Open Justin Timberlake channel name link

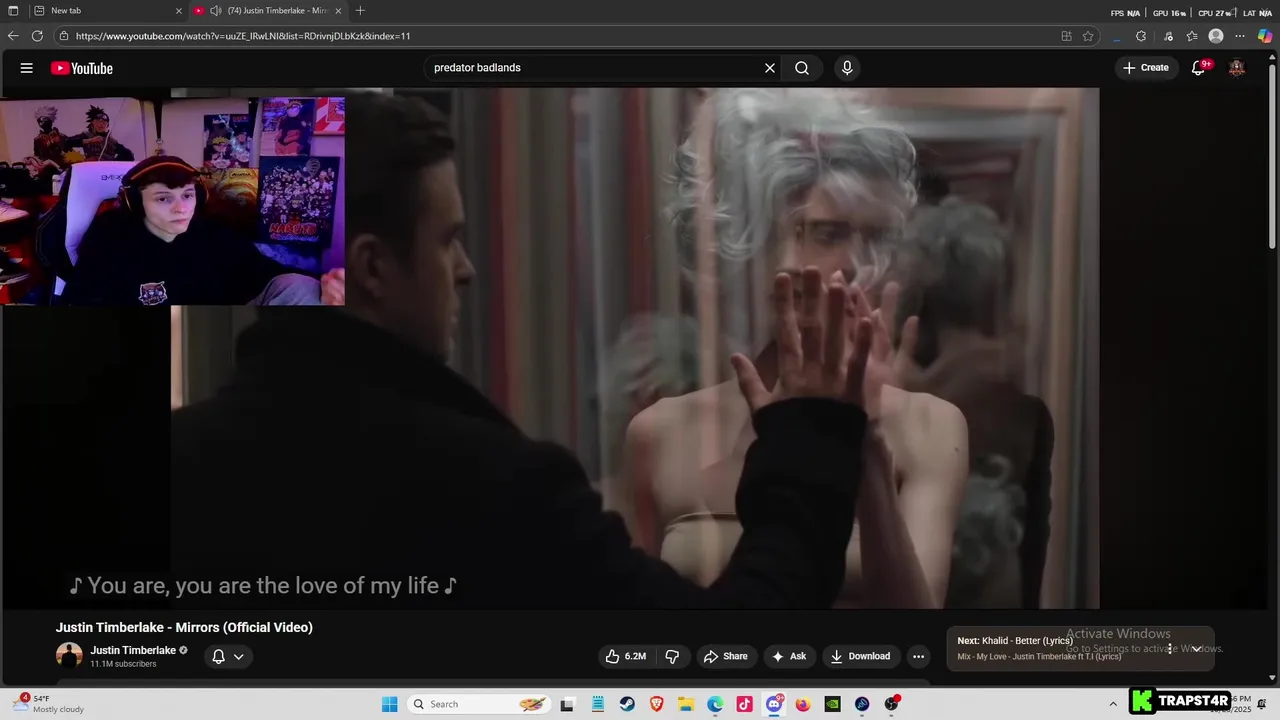[133, 650]
